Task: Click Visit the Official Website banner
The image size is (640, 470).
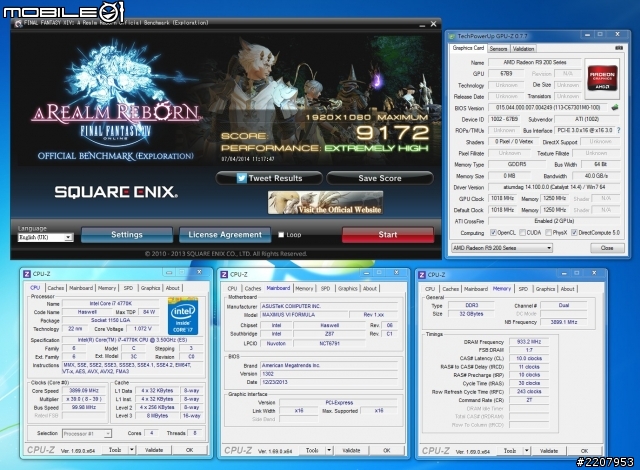Action: (x=325, y=203)
